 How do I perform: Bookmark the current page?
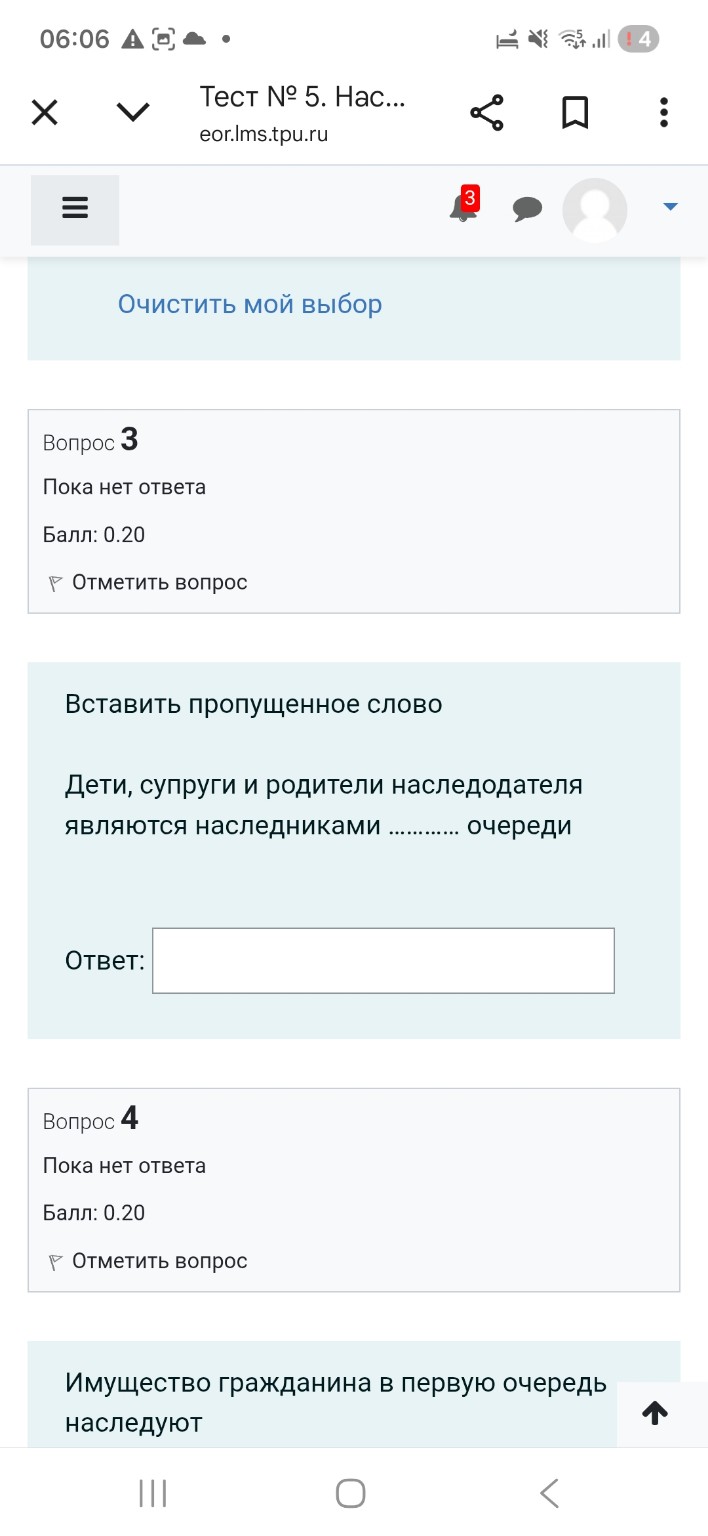pyautogui.click(x=575, y=112)
